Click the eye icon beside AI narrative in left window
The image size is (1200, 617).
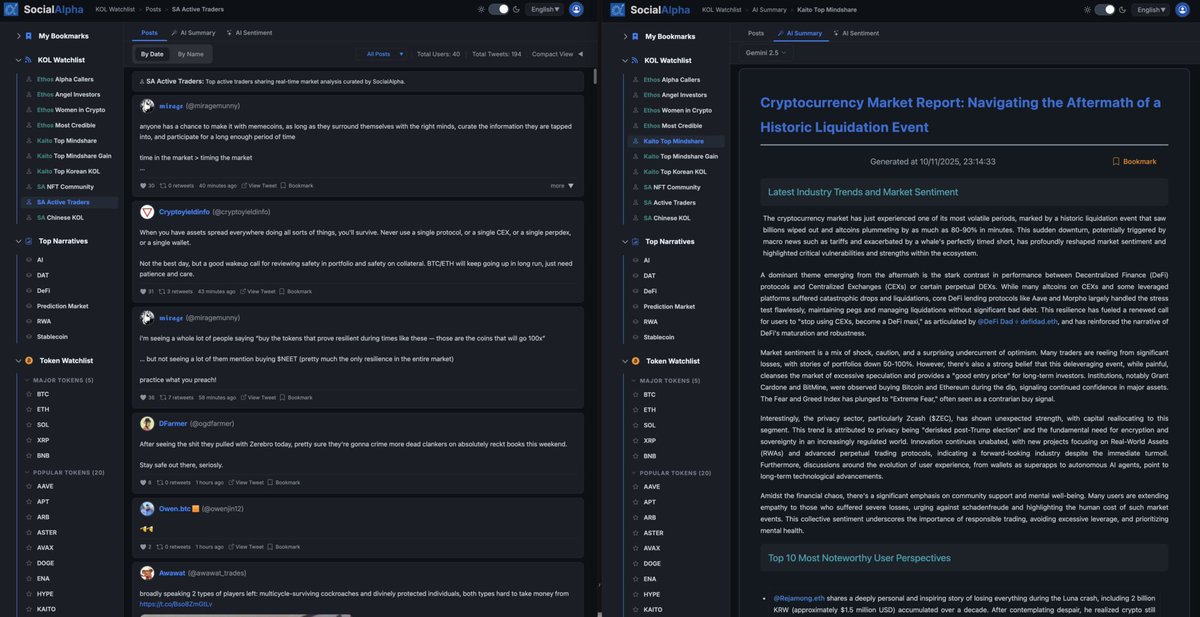[27, 259]
